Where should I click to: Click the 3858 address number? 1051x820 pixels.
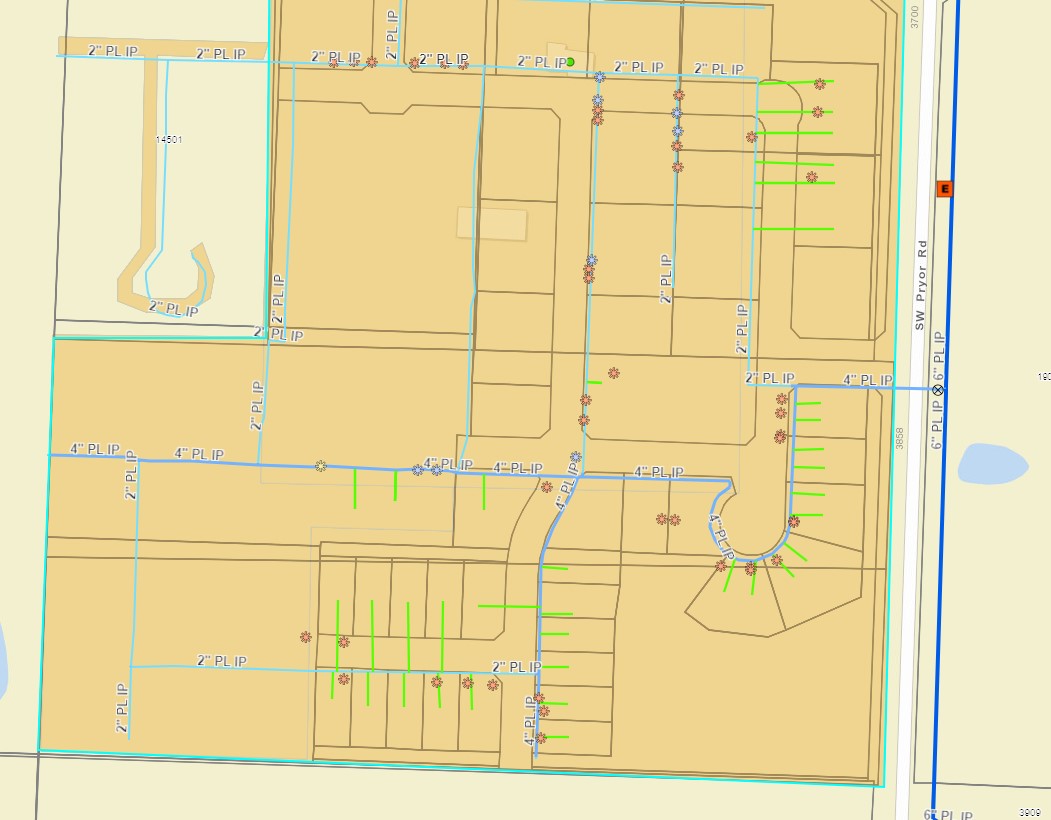click(x=900, y=437)
